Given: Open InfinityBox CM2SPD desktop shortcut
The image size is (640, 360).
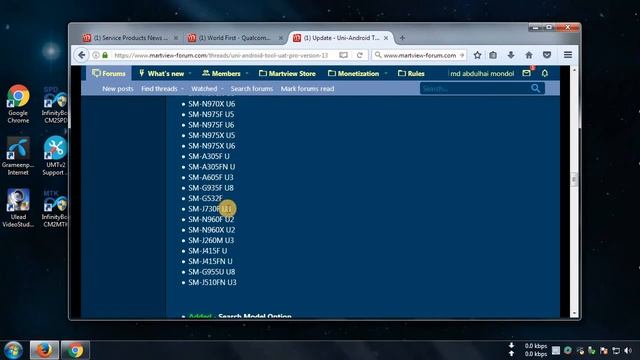Looking at the screenshot, I should (55, 104).
